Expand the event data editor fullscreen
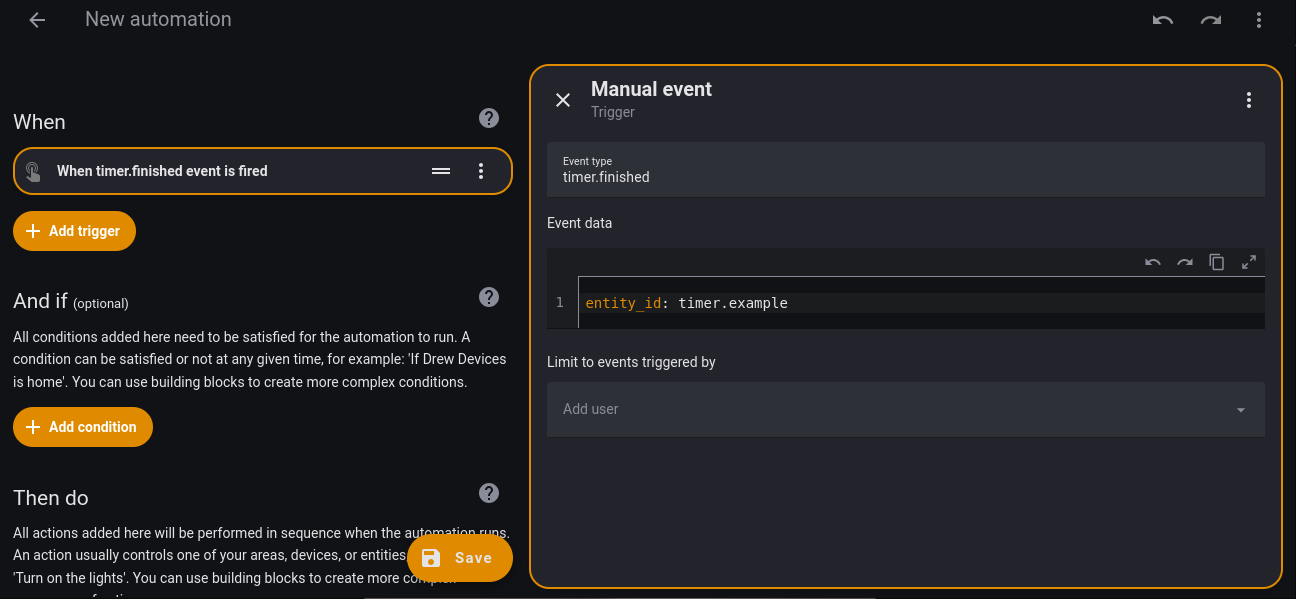The image size is (1296, 599). (x=1249, y=262)
